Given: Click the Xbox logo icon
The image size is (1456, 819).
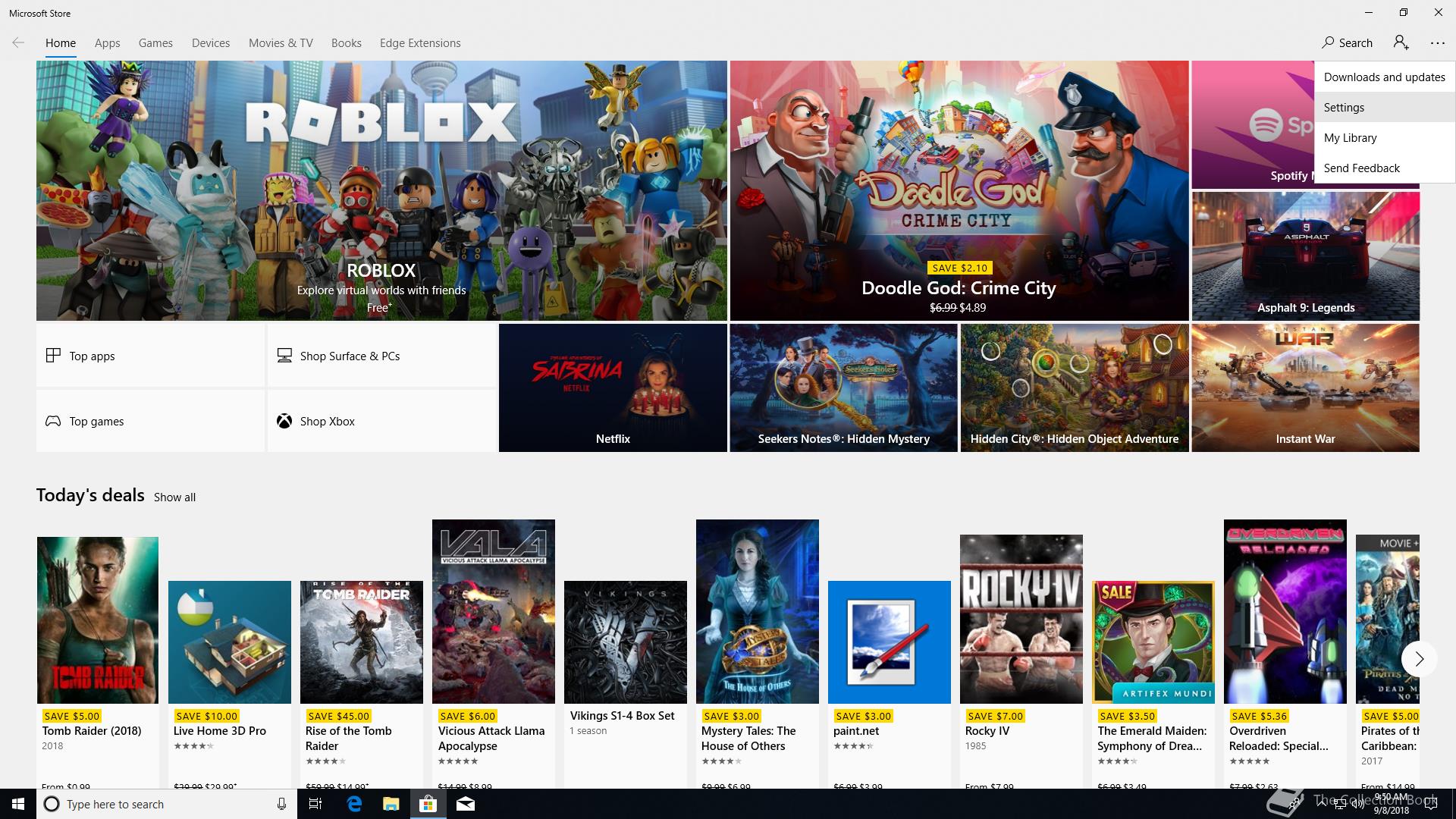Looking at the screenshot, I should 284,421.
